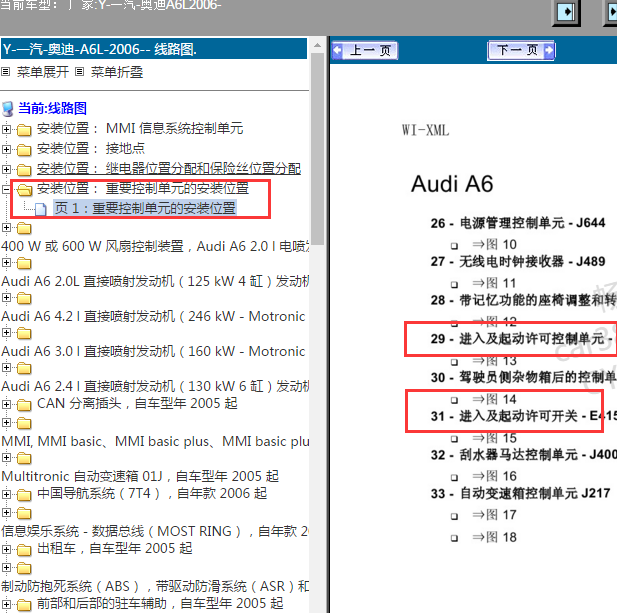Image resolution: width=617 pixels, height=613 pixels.
Task: Click the folder icon beside 接地点
Action: tap(24, 150)
